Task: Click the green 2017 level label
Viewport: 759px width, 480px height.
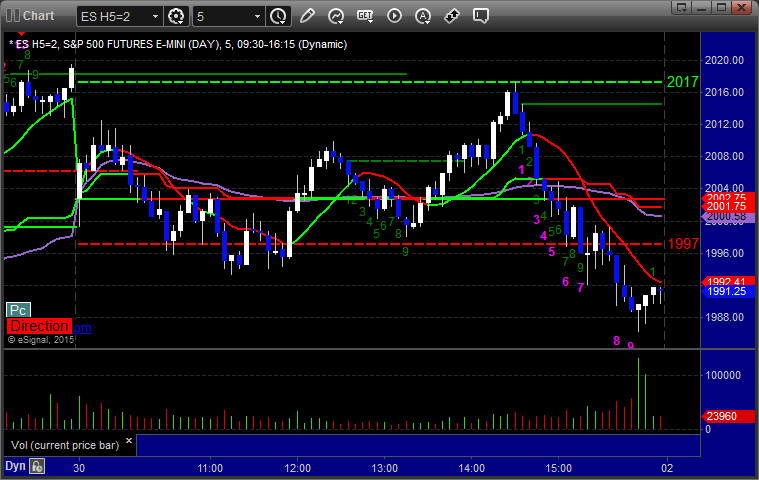Action: (x=683, y=82)
